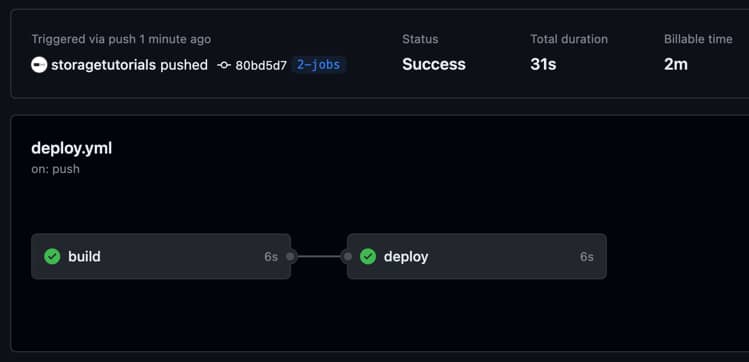Click the 'Triggered via push' text
749x362 pixels.
84,39
